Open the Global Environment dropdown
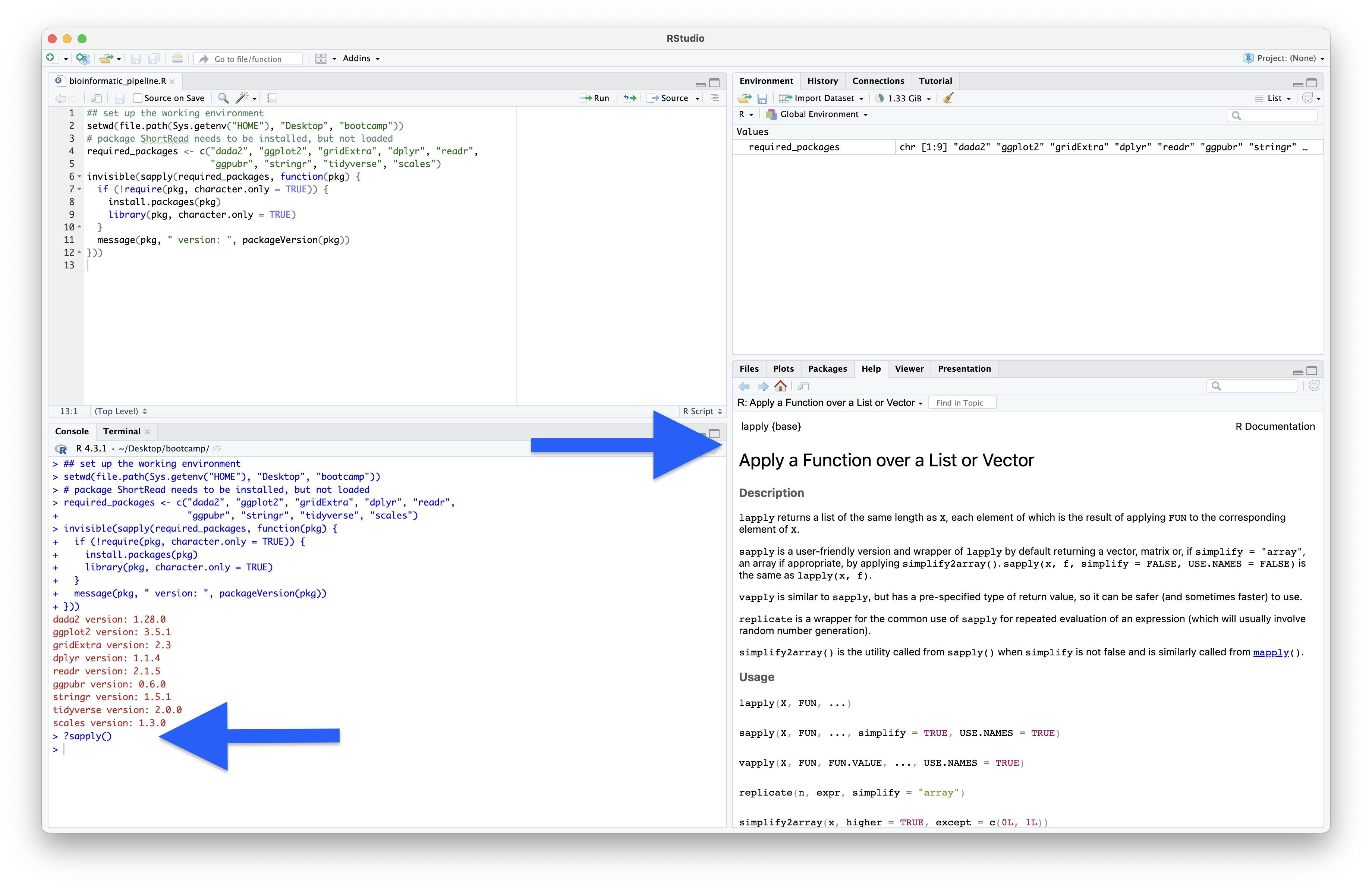Image resolution: width=1372 pixels, height=888 pixels. click(x=816, y=114)
